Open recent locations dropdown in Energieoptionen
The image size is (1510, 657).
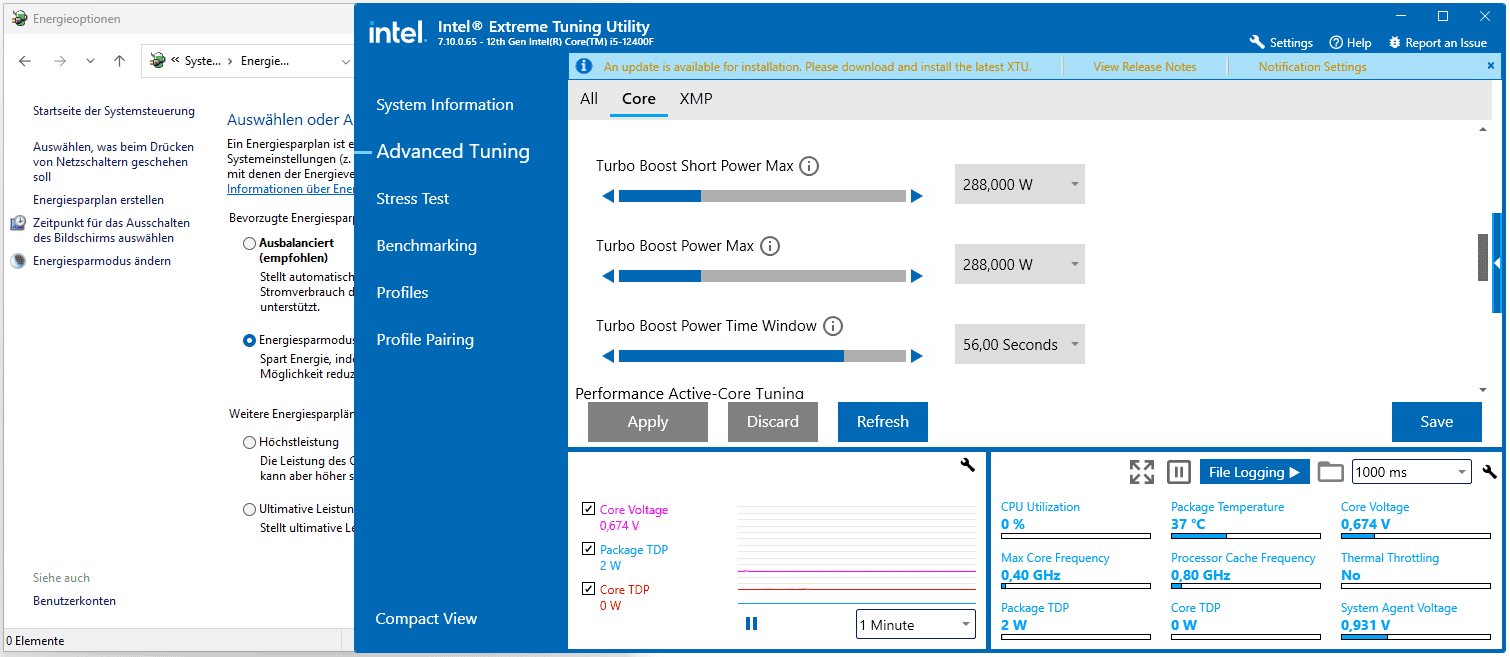click(x=90, y=61)
